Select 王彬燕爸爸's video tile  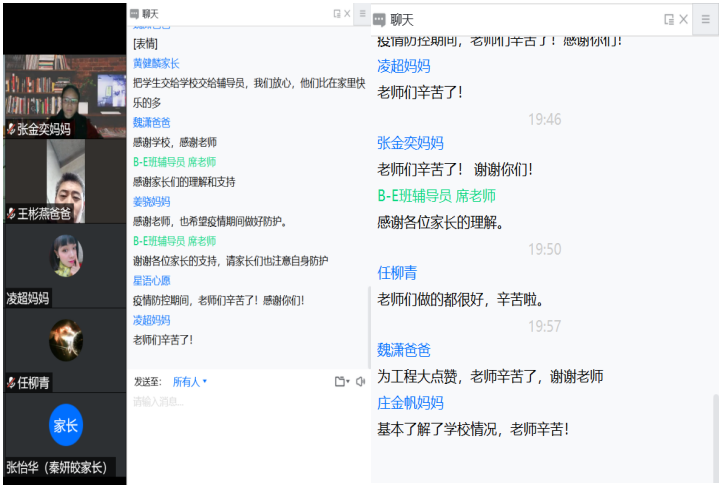pos(65,178)
